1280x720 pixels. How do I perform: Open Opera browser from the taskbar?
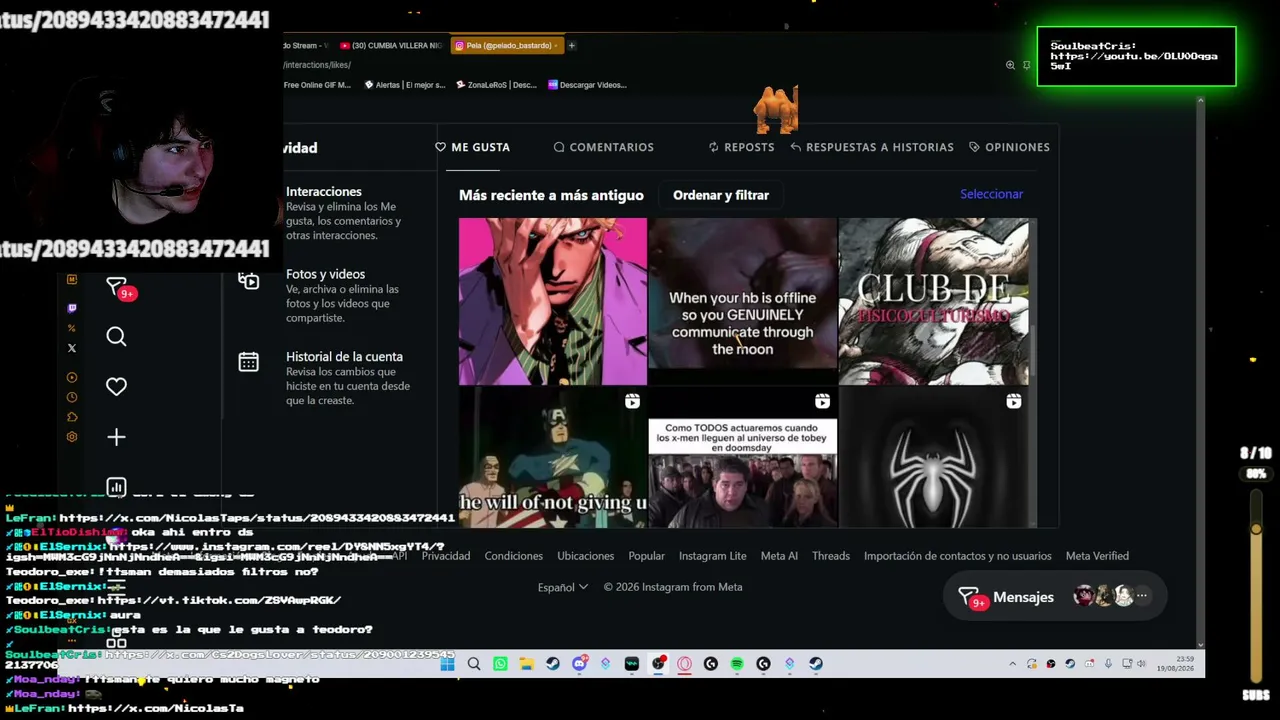(685, 663)
